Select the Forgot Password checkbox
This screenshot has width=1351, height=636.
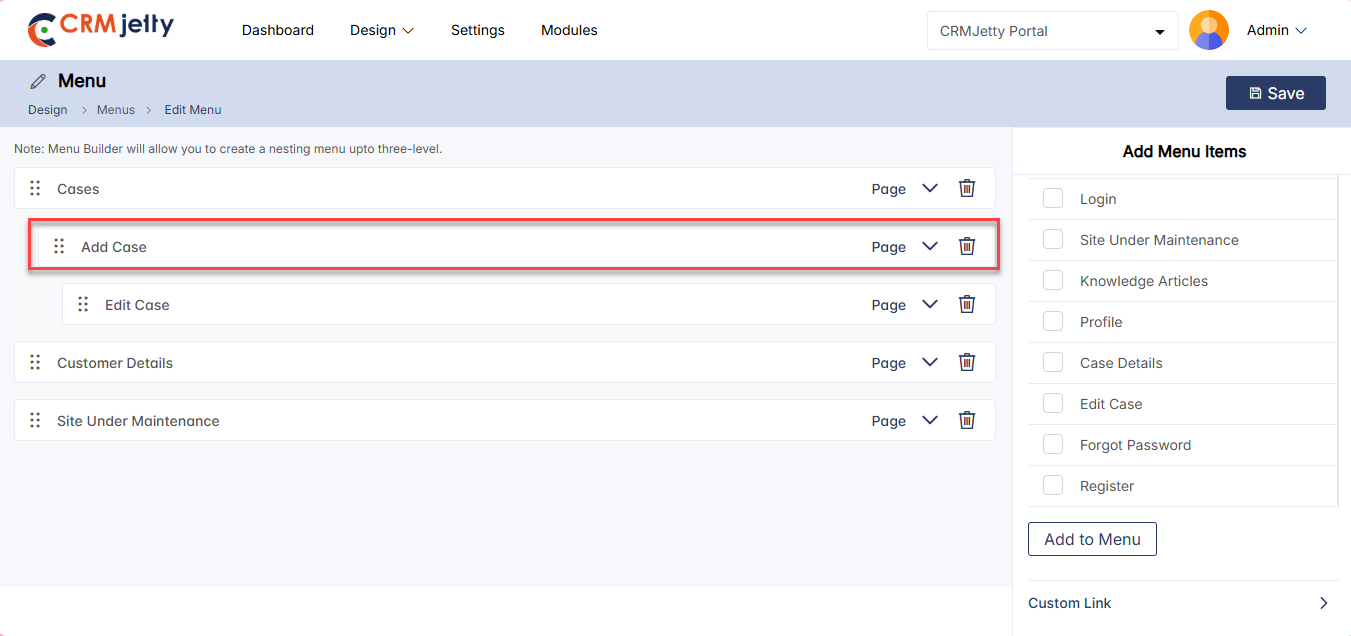[x=1053, y=444]
